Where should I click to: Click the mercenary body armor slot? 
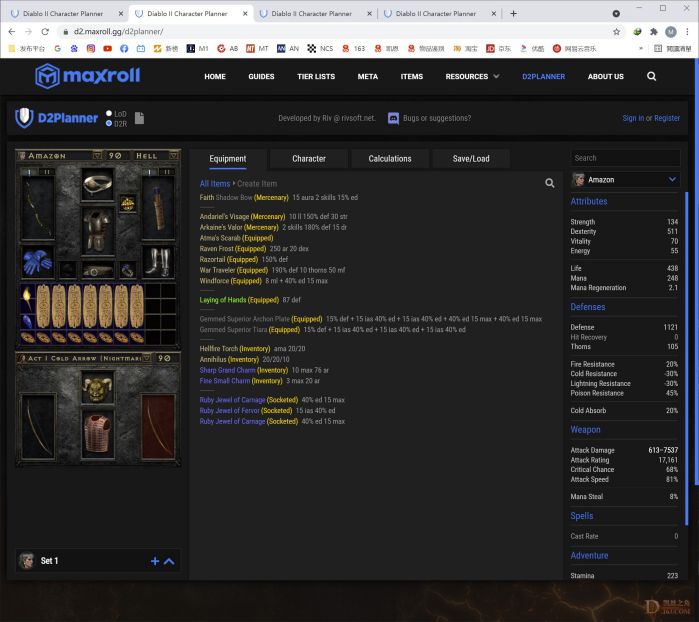click(x=98, y=435)
